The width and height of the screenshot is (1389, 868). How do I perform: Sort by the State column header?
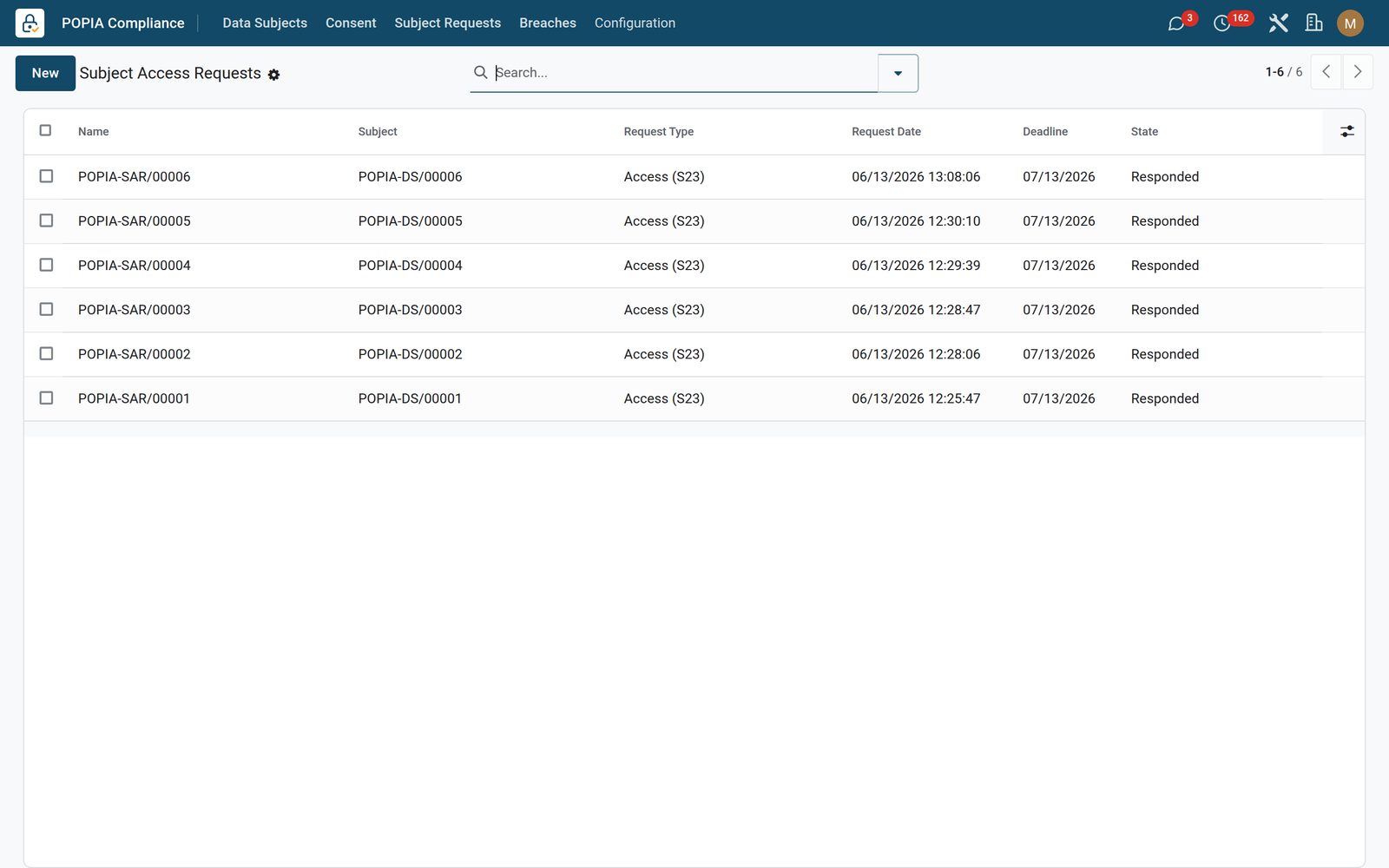coord(1144,132)
